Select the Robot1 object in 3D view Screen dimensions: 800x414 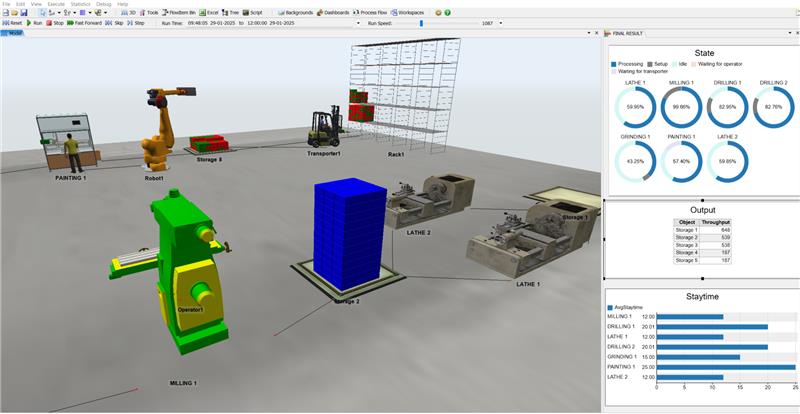(160, 129)
